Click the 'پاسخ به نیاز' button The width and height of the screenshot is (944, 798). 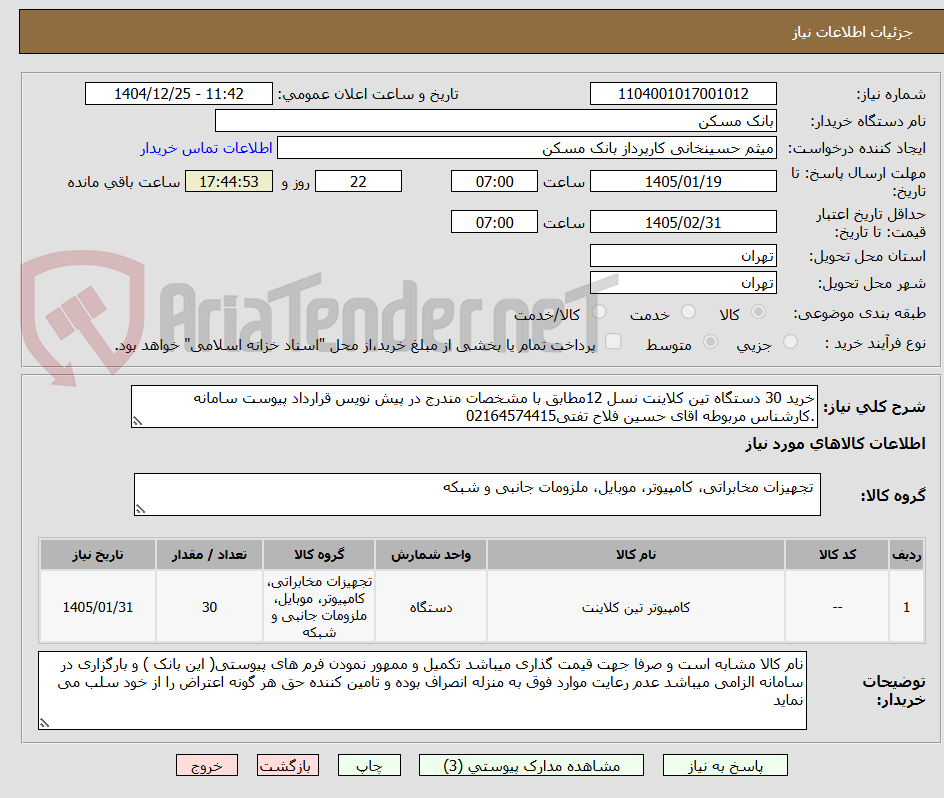[x=725, y=765]
